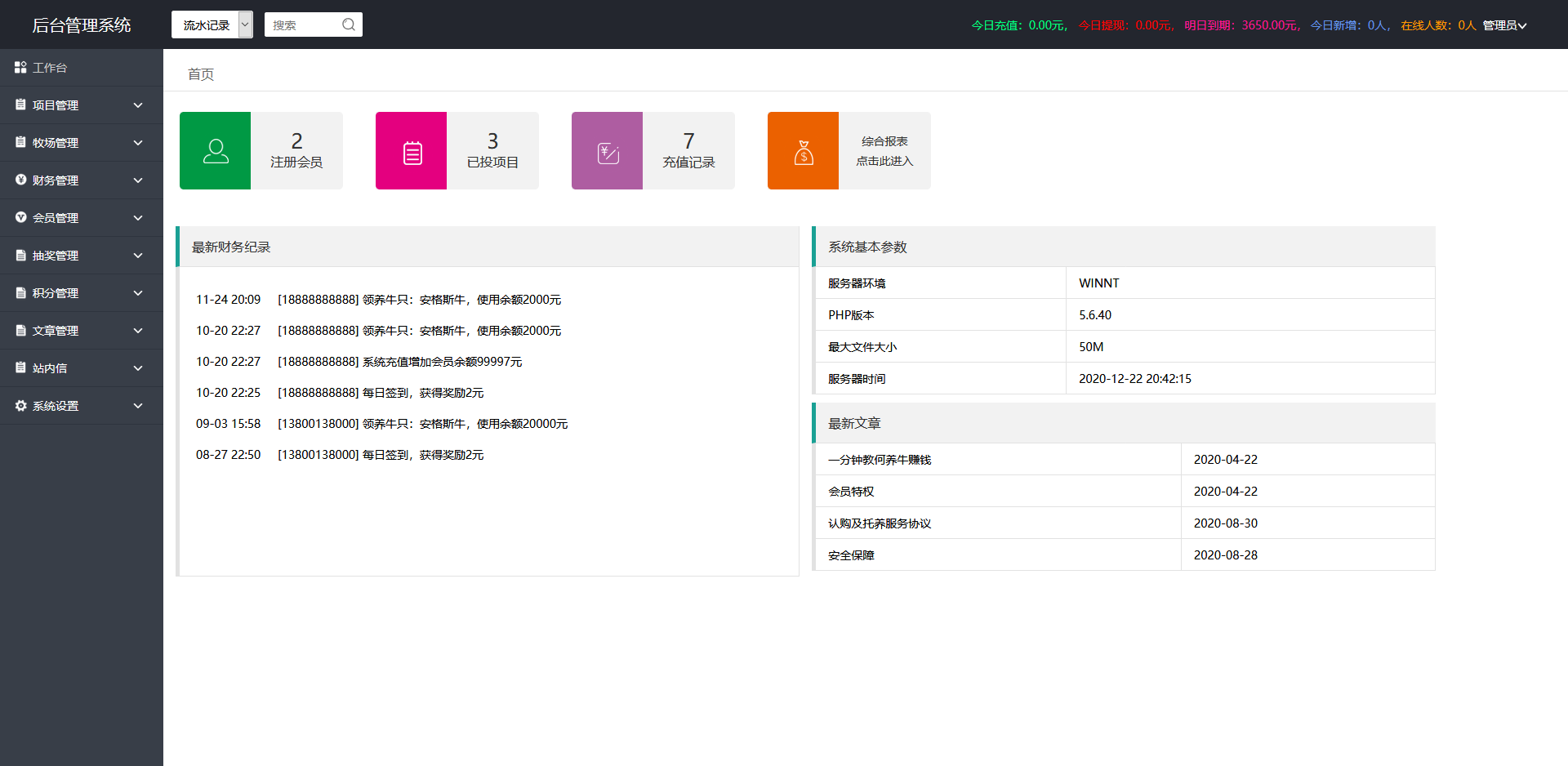Click the 系统设置 gear icon
The height and width of the screenshot is (766, 1568).
20,405
